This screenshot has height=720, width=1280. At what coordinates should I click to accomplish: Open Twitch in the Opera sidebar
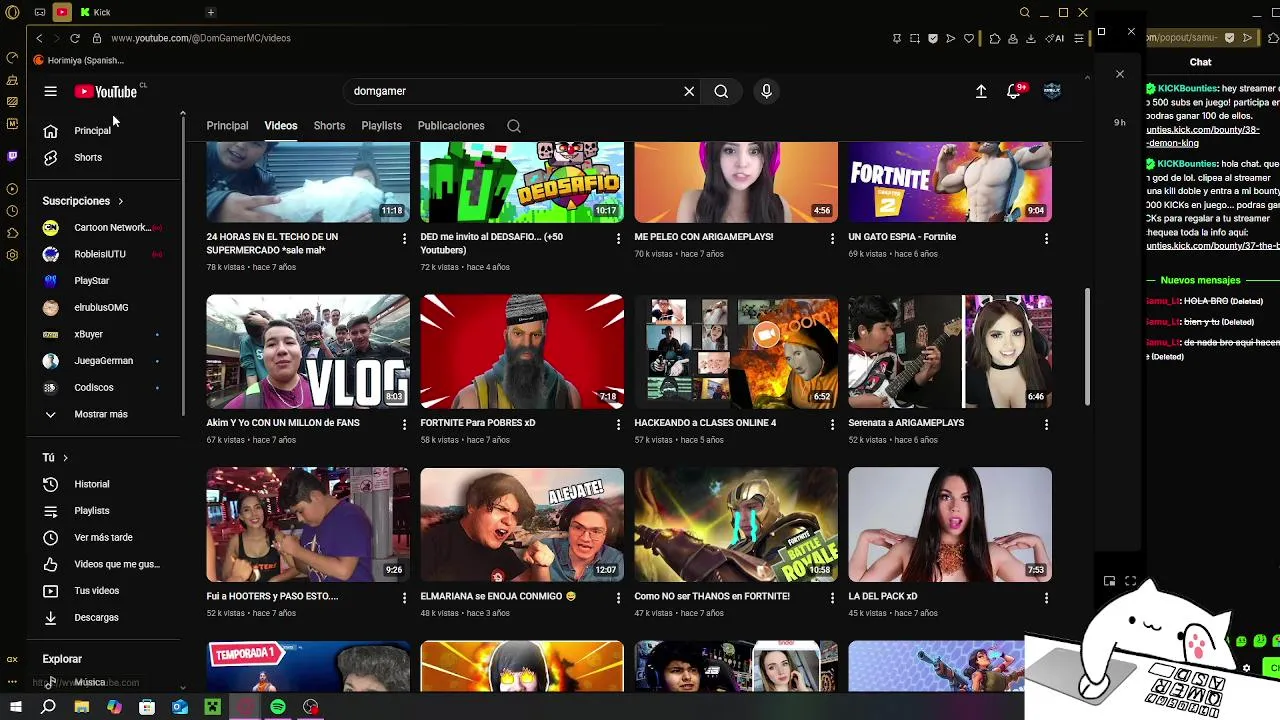[x=12, y=156]
